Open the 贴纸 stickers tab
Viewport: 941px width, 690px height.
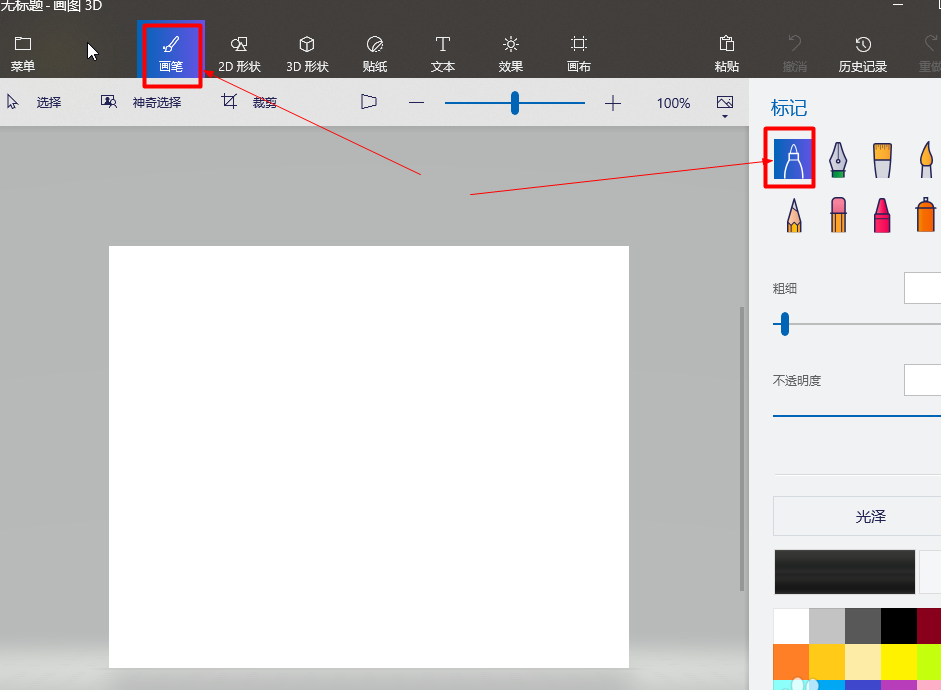[x=375, y=54]
